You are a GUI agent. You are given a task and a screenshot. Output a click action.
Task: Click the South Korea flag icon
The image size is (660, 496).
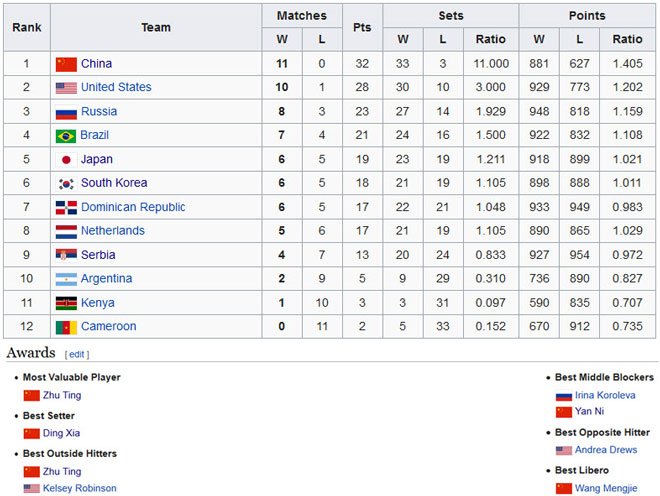pos(66,184)
